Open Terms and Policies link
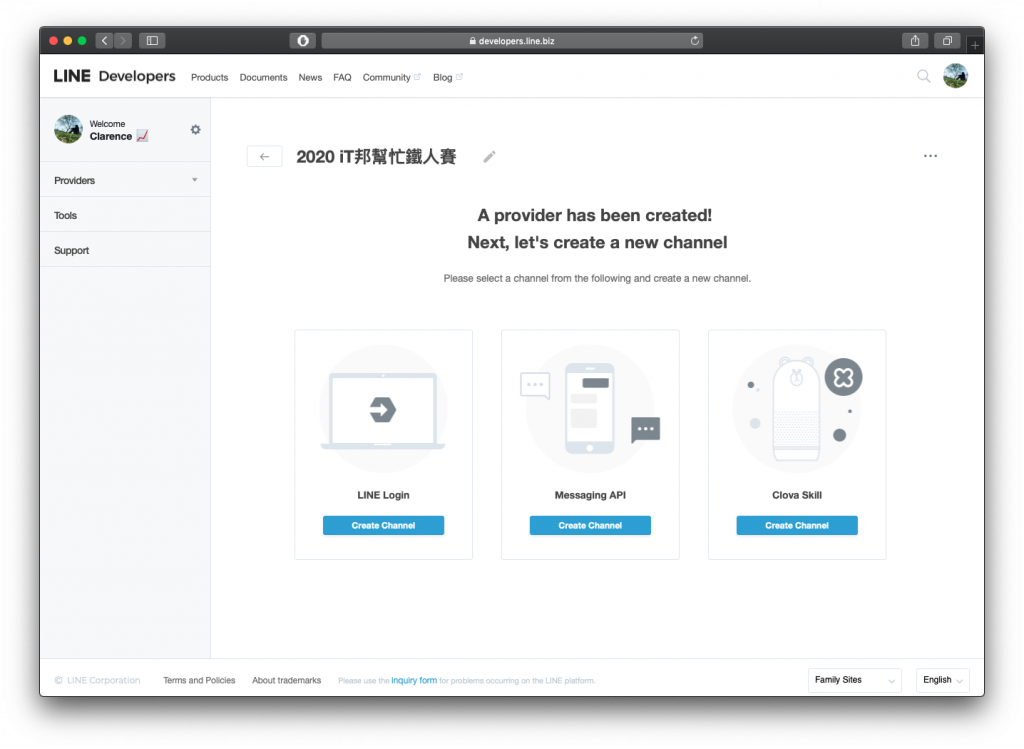 [199, 680]
